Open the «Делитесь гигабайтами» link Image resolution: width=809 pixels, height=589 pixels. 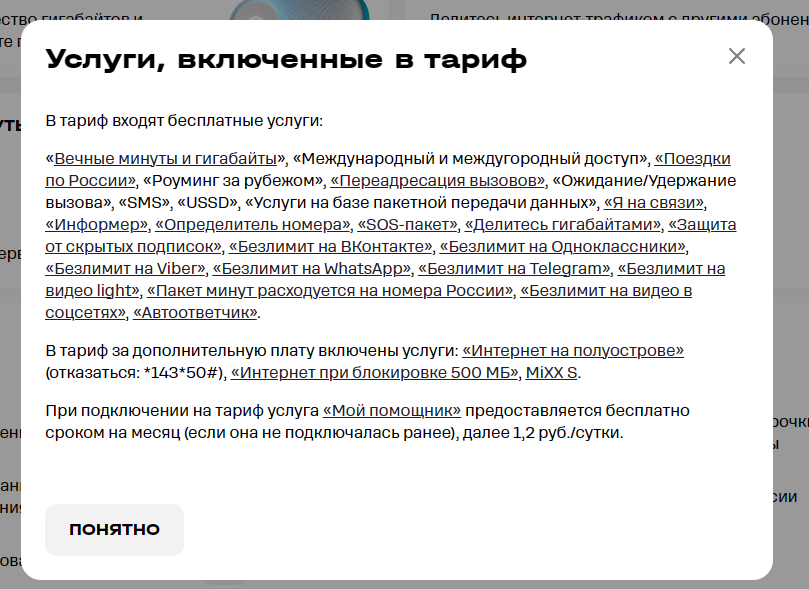click(x=563, y=225)
